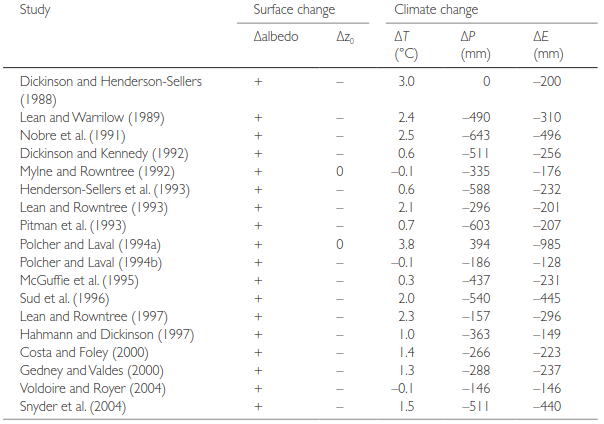Click Mylne and Rowntree (1992) study name
The width and height of the screenshot is (604, 424).
pyautogui.click(x=97, y=172)
